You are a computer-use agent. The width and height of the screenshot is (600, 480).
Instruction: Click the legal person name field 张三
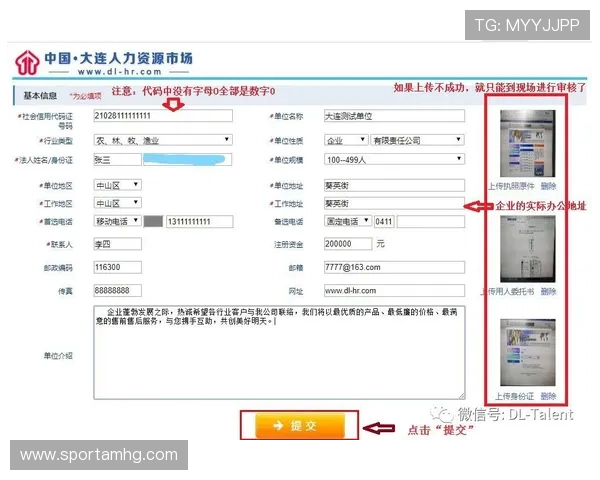tap(117, 160)
